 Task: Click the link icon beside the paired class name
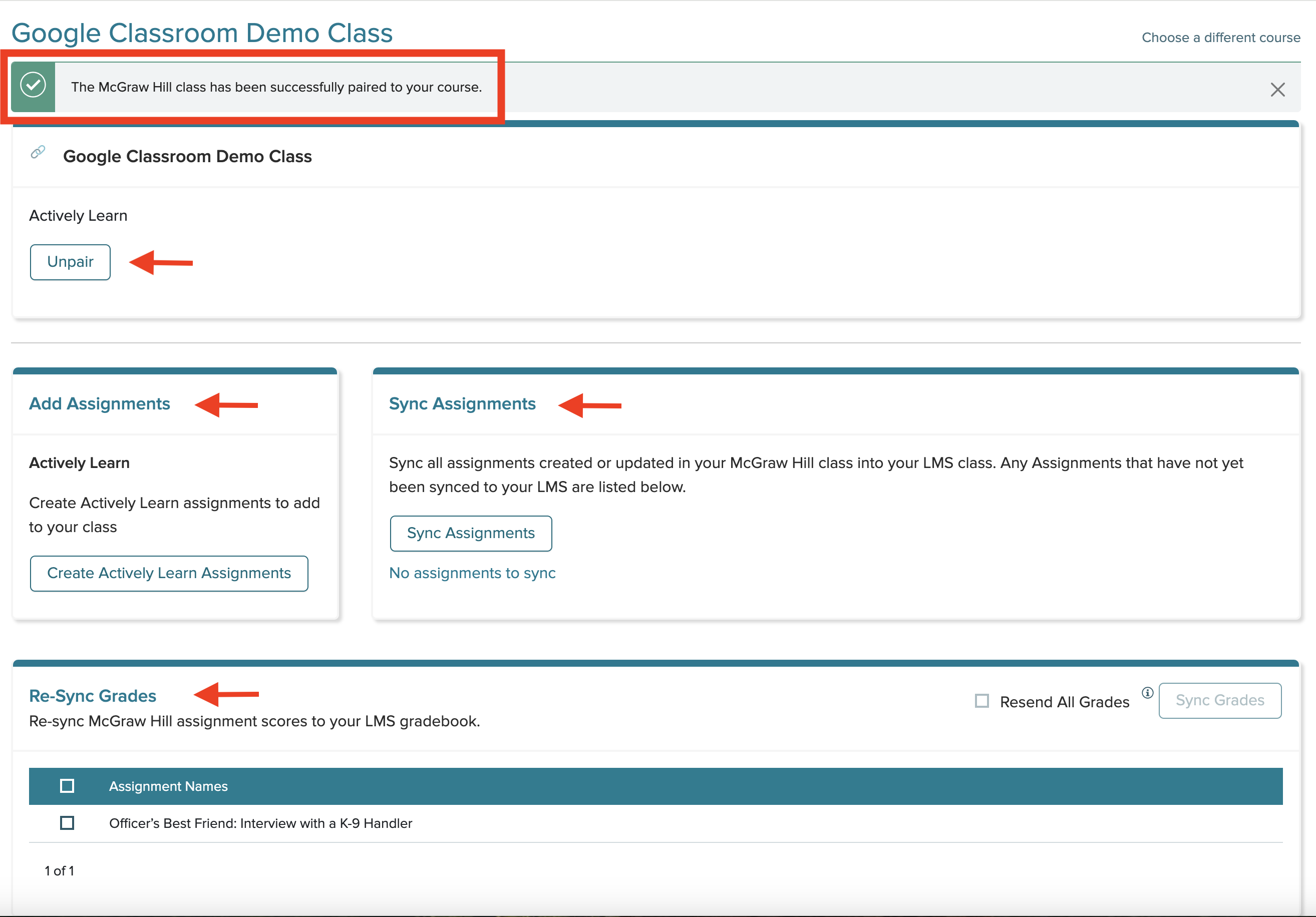coord(38,152)
